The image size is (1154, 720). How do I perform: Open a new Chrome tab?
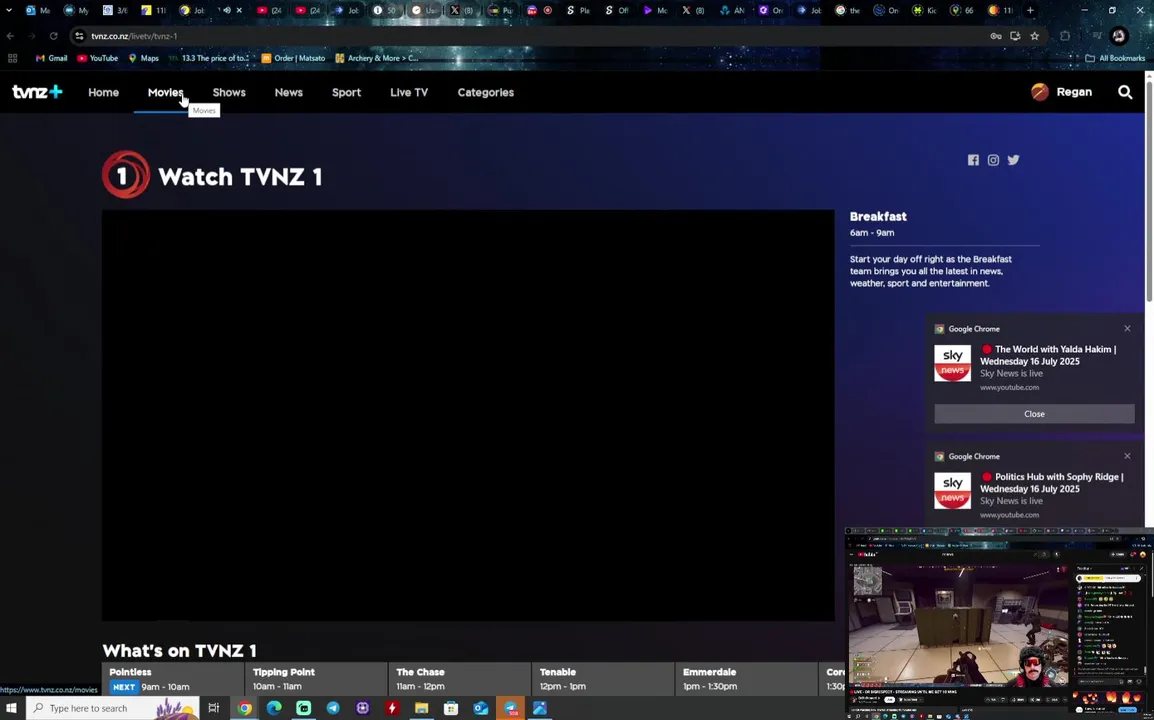1030,10
